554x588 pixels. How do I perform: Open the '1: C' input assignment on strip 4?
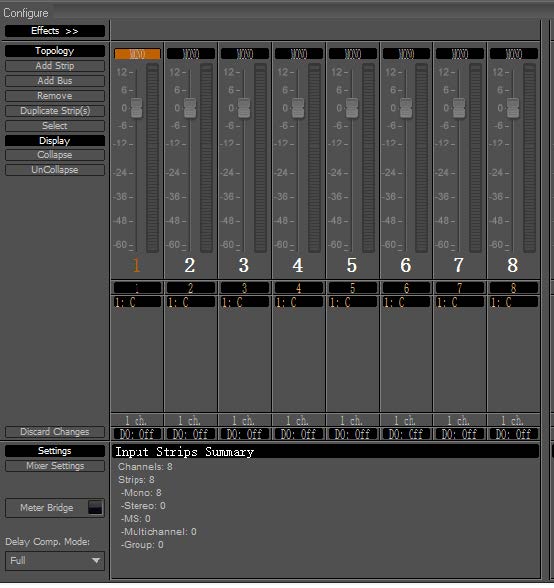299,302
